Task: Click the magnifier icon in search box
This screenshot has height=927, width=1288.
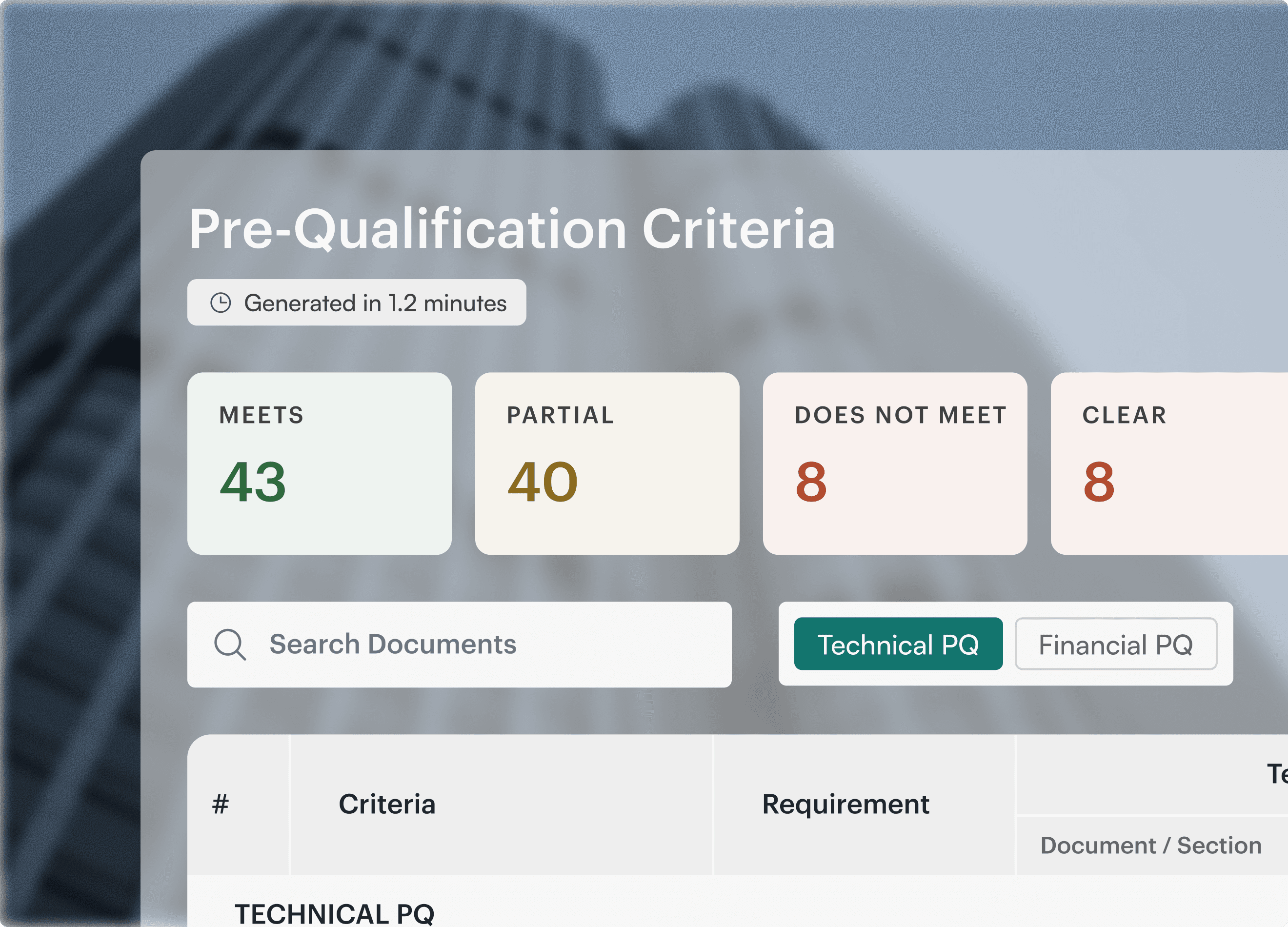Action: point(230,644)
